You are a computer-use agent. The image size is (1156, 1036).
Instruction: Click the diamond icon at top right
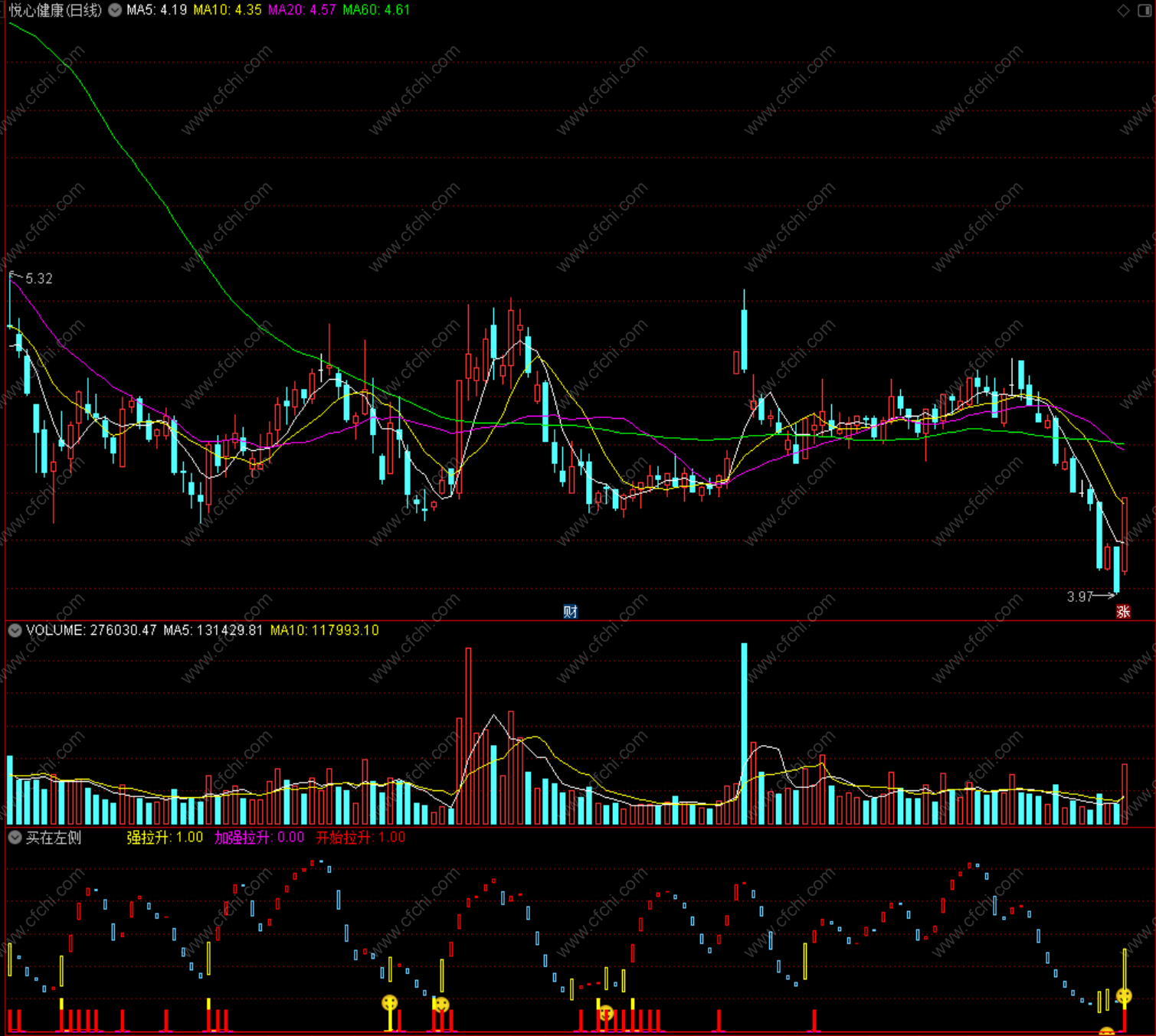pyautogui.click(x=1123, y=10)
